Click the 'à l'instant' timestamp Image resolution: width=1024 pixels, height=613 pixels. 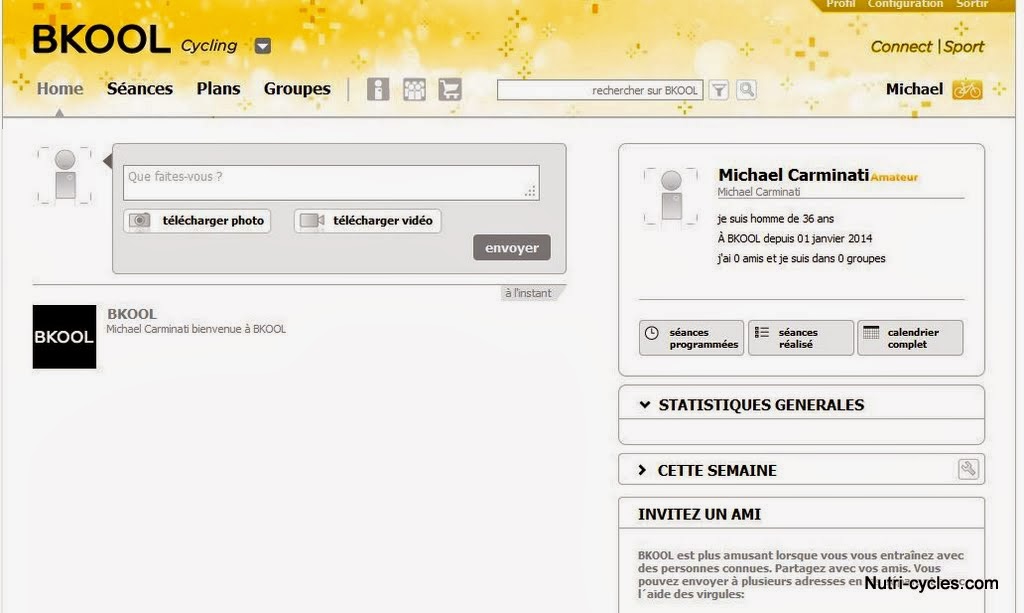click(528, 293)
